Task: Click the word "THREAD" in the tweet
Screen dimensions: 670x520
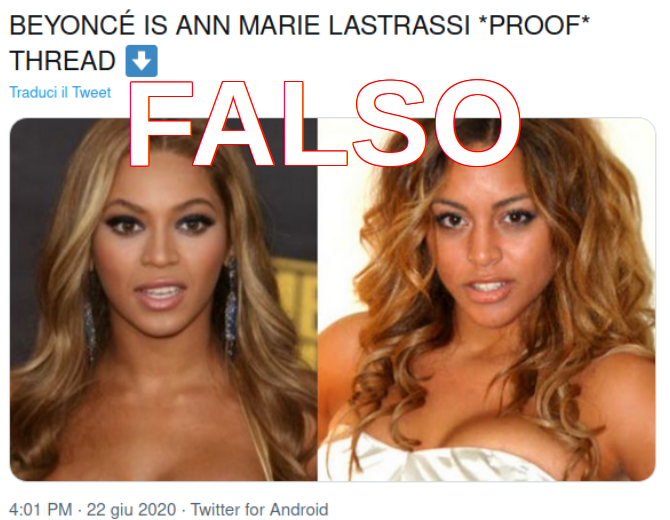Action: coord(62,61)
